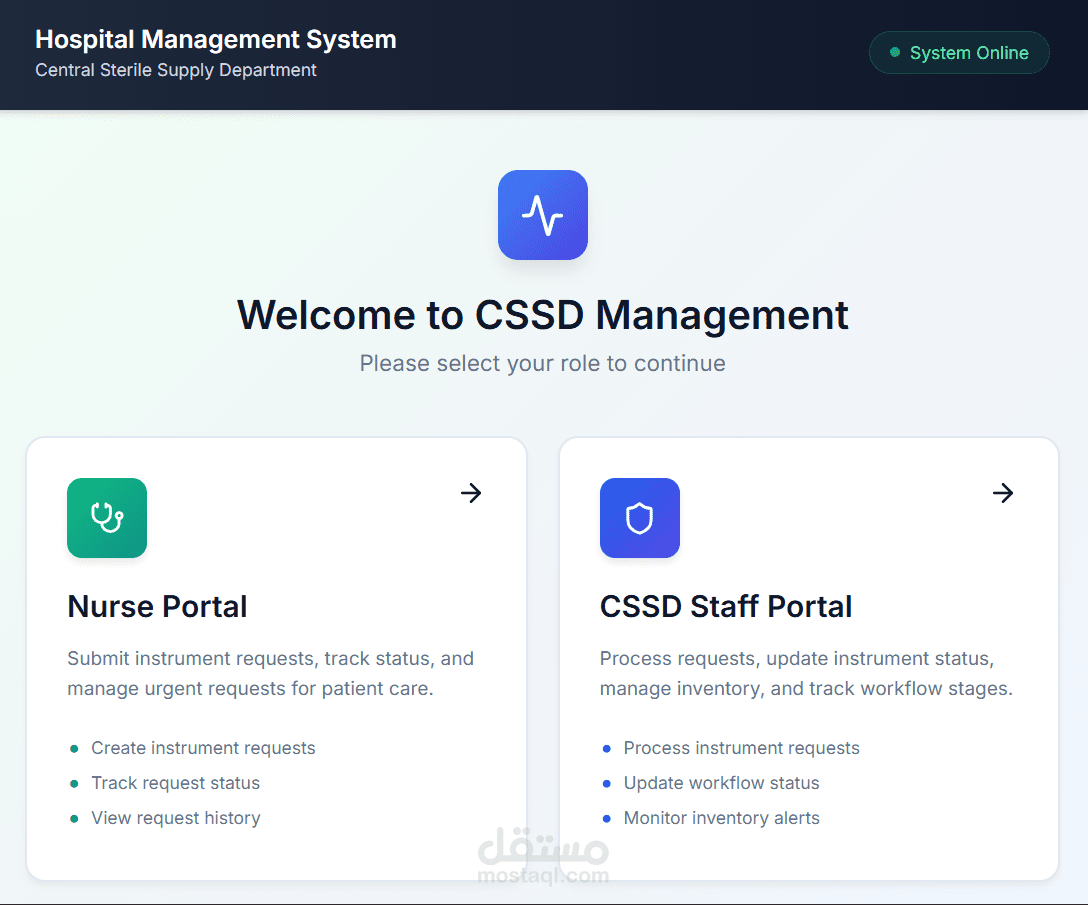Click the blue shield CSSD Staff icon
1088x905 pixels.
tap(640, 518)
